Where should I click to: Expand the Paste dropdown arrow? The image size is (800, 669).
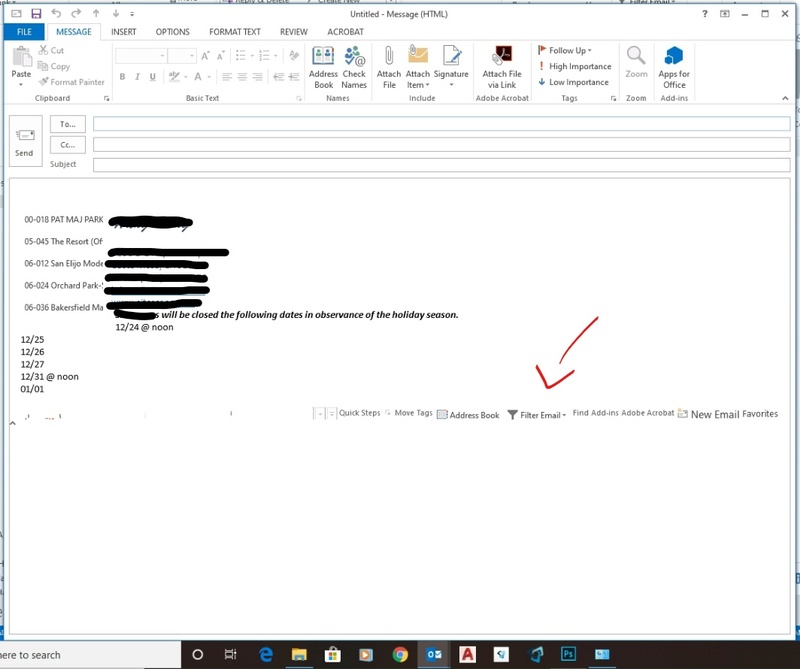tap(19, 85)
